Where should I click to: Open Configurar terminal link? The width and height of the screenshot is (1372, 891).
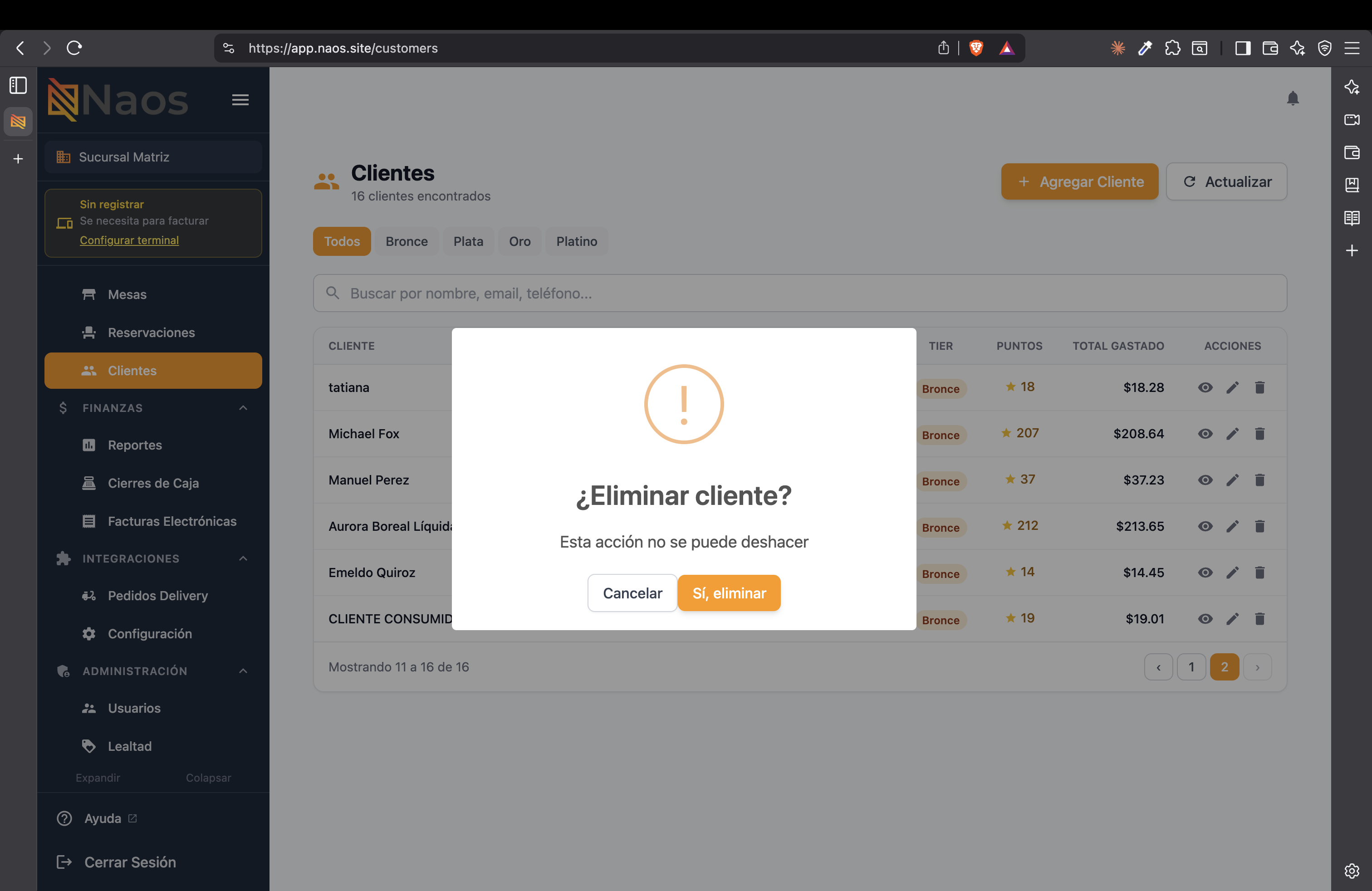pos(129,240)
